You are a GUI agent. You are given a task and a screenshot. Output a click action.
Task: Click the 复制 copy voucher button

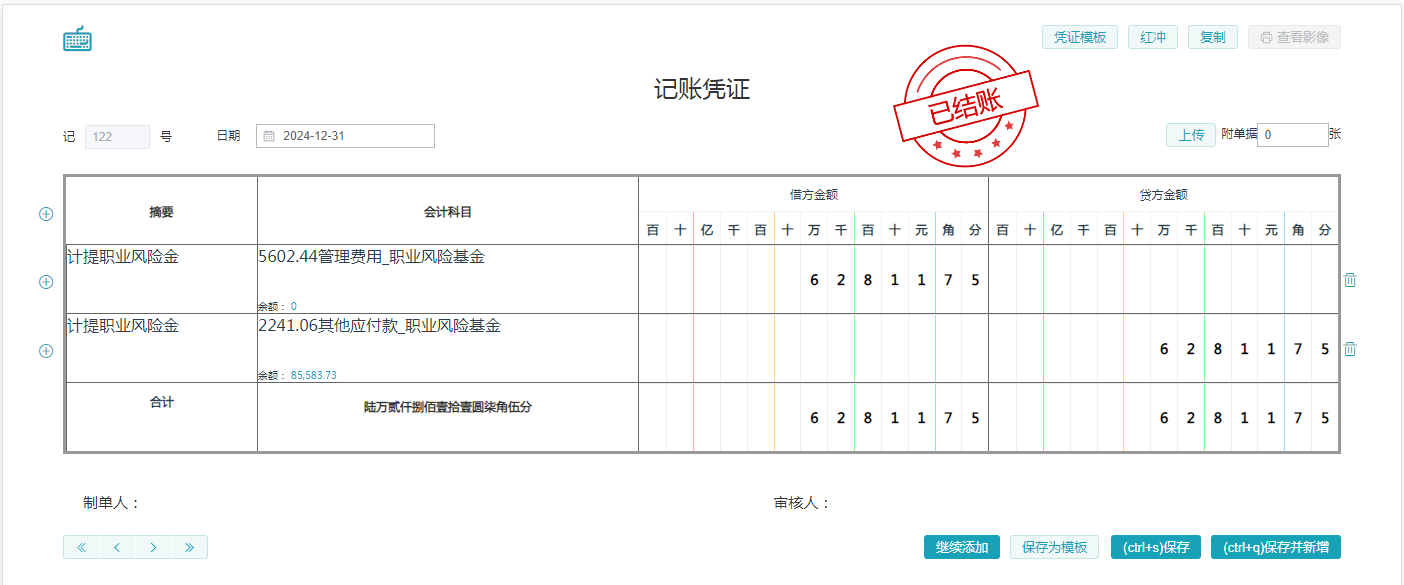pos(1212,37)
